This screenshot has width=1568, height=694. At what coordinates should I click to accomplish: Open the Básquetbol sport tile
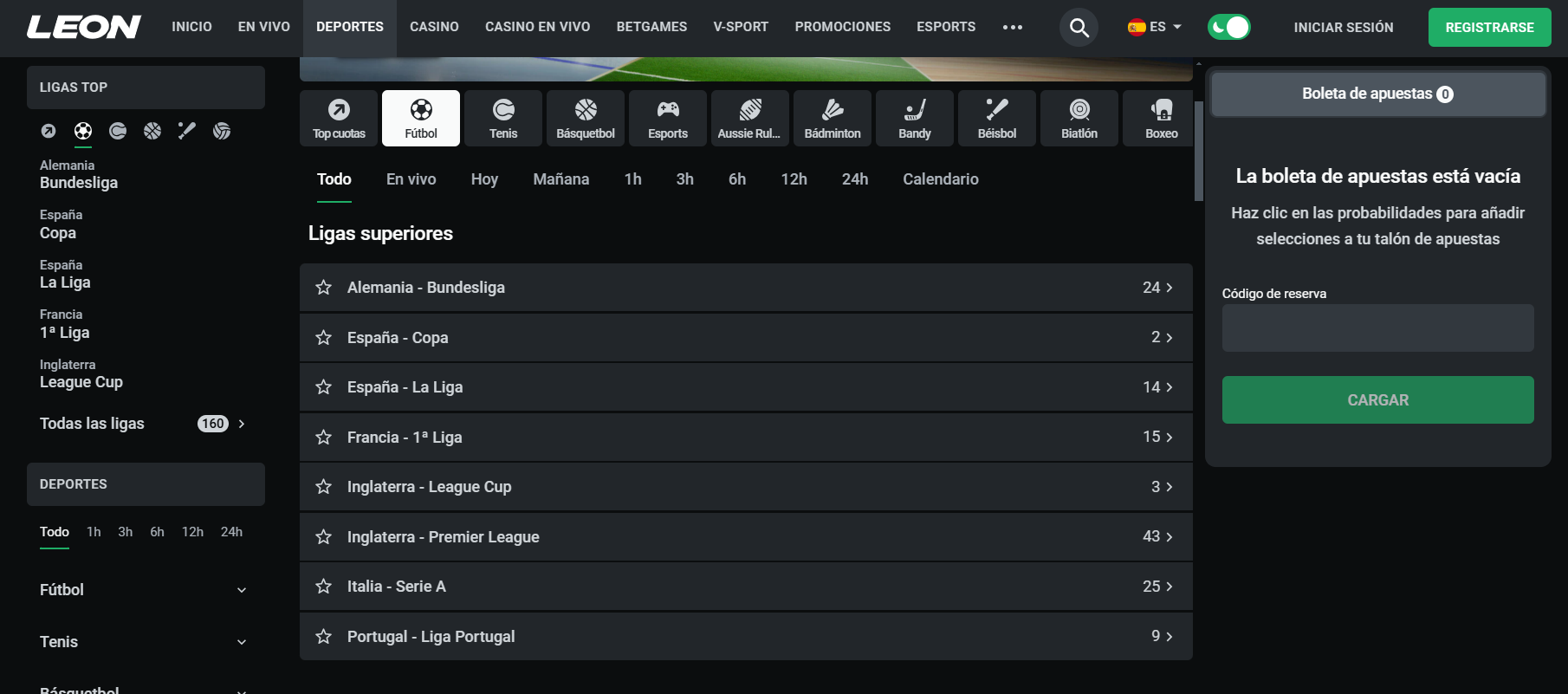586,118
